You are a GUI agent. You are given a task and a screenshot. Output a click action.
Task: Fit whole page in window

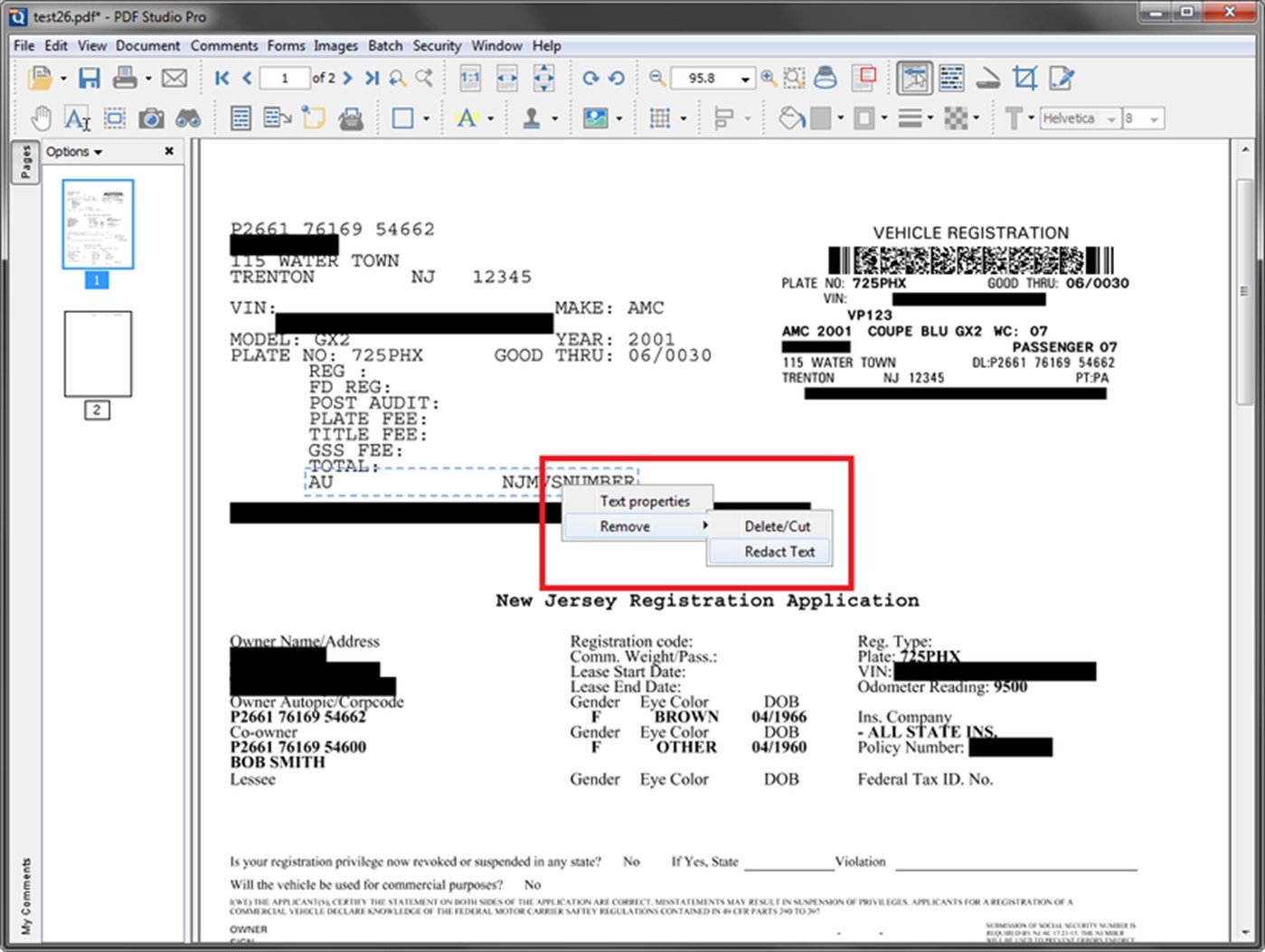click(543, 79)
